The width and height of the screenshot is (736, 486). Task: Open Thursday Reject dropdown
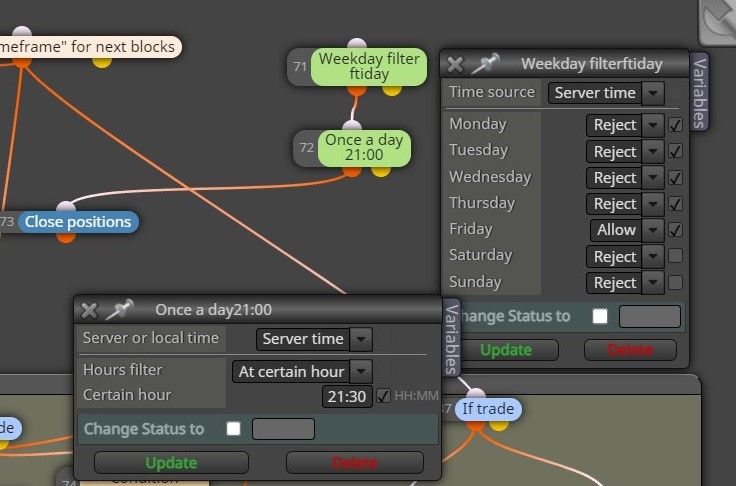tap(653, 204)
